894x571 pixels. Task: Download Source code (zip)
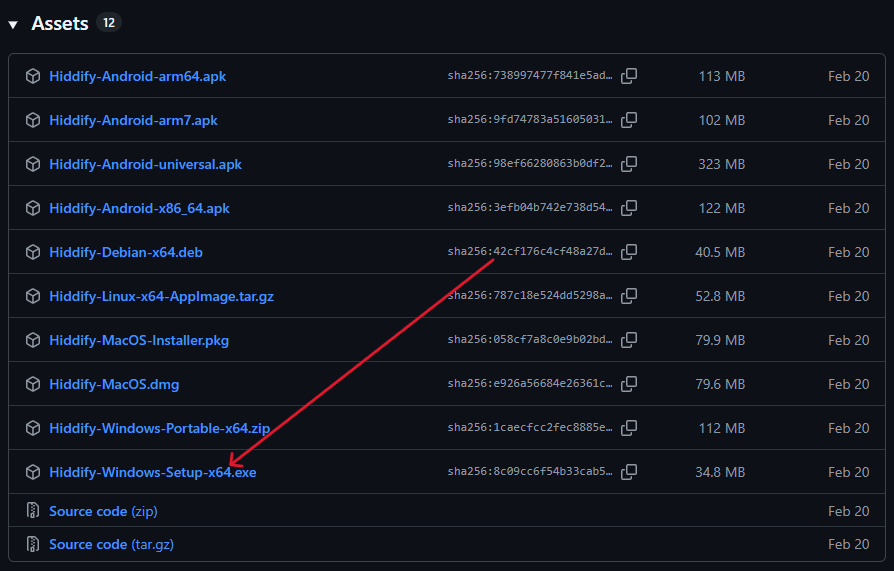point(103,511)
